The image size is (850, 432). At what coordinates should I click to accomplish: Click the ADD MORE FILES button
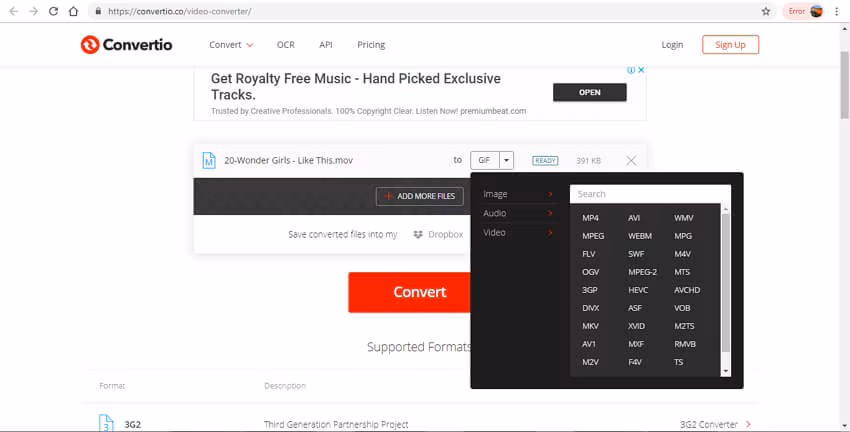420,196
